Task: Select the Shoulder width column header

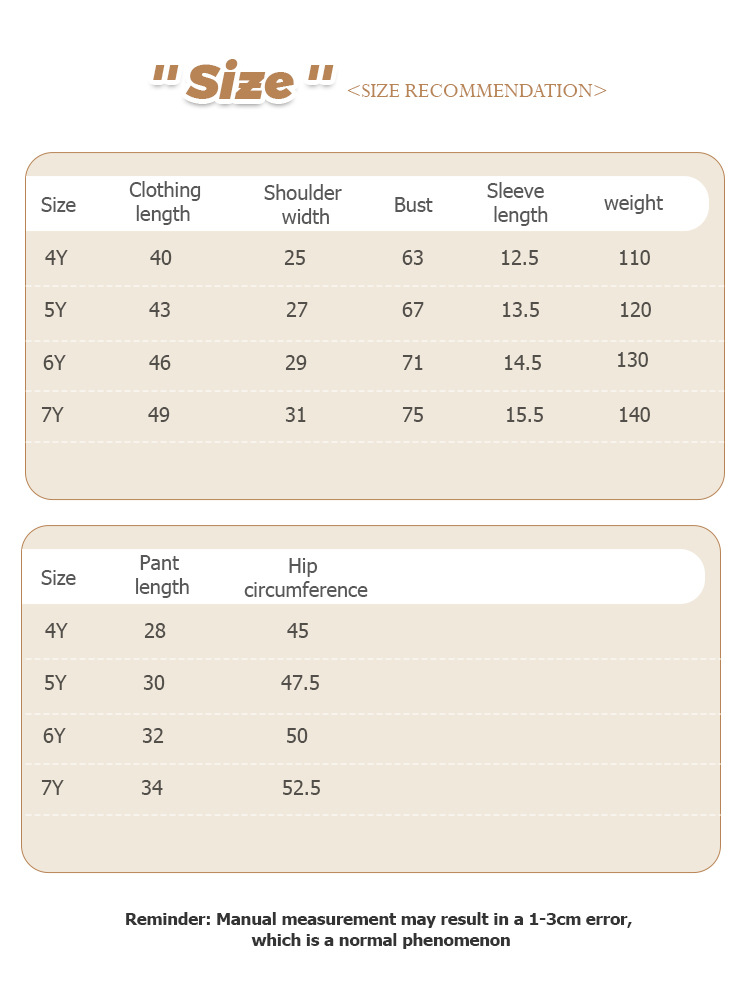Action: point(303,204)
